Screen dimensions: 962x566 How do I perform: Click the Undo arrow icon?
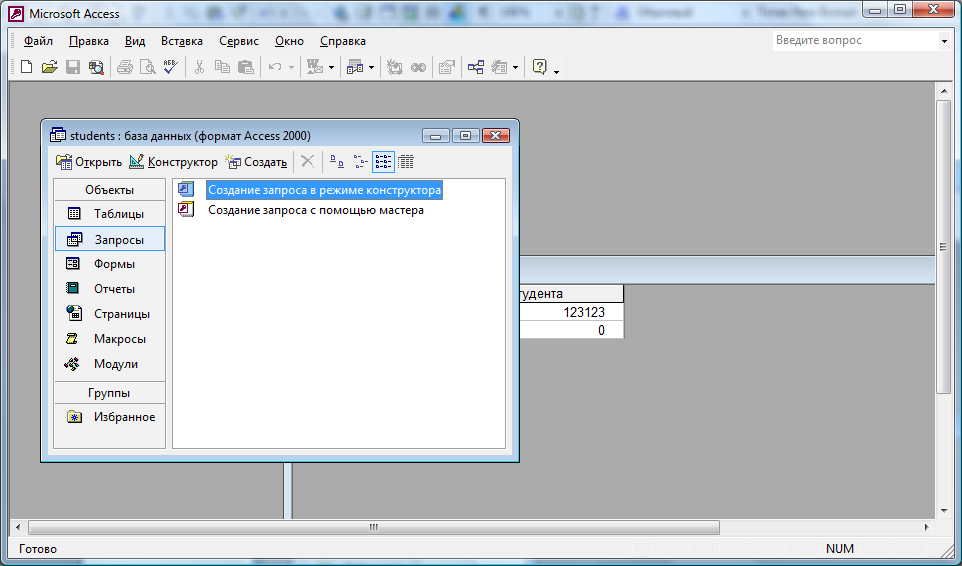coord(275,67)
